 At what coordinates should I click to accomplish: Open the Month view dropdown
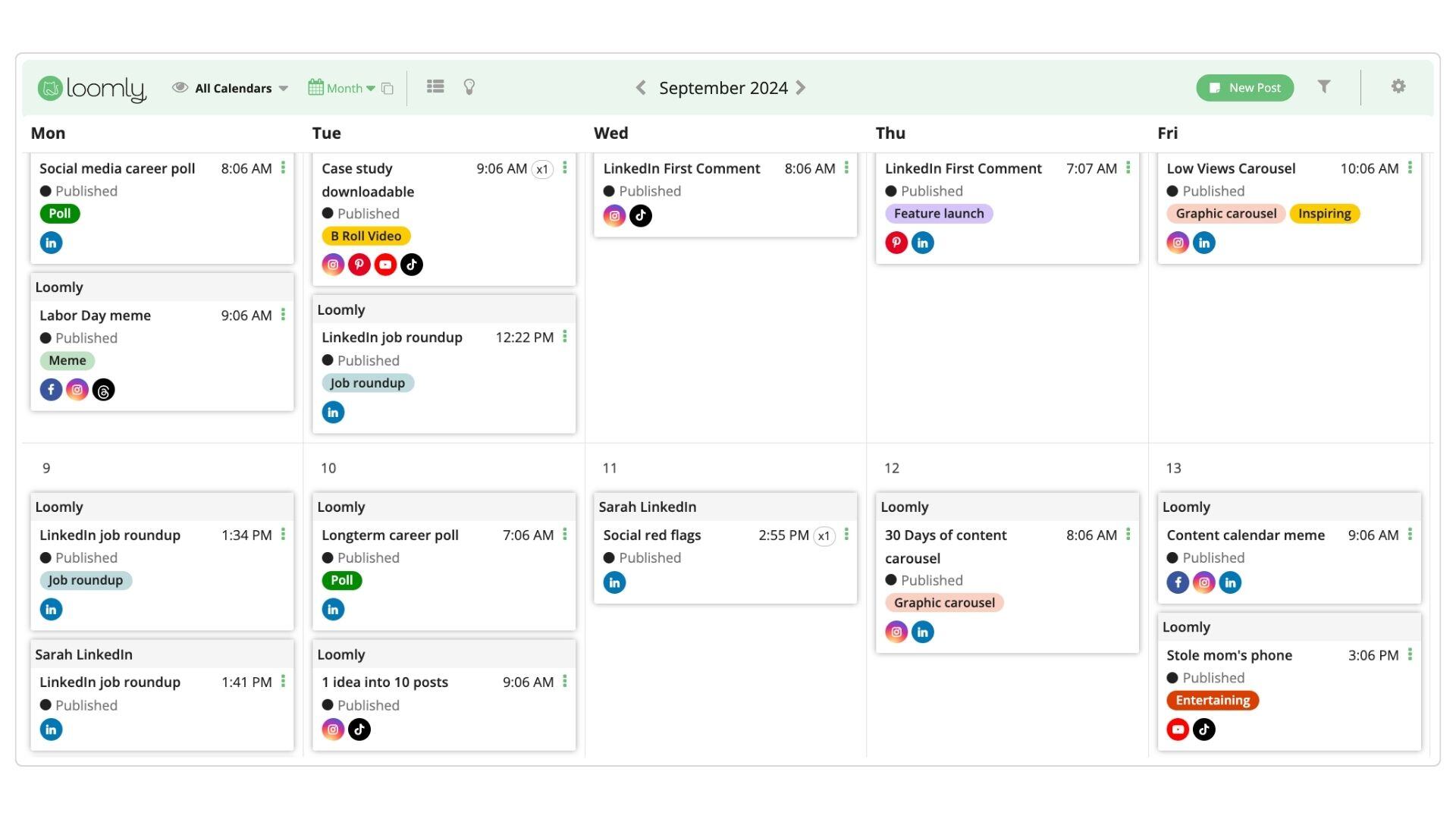tap(347, 88)
